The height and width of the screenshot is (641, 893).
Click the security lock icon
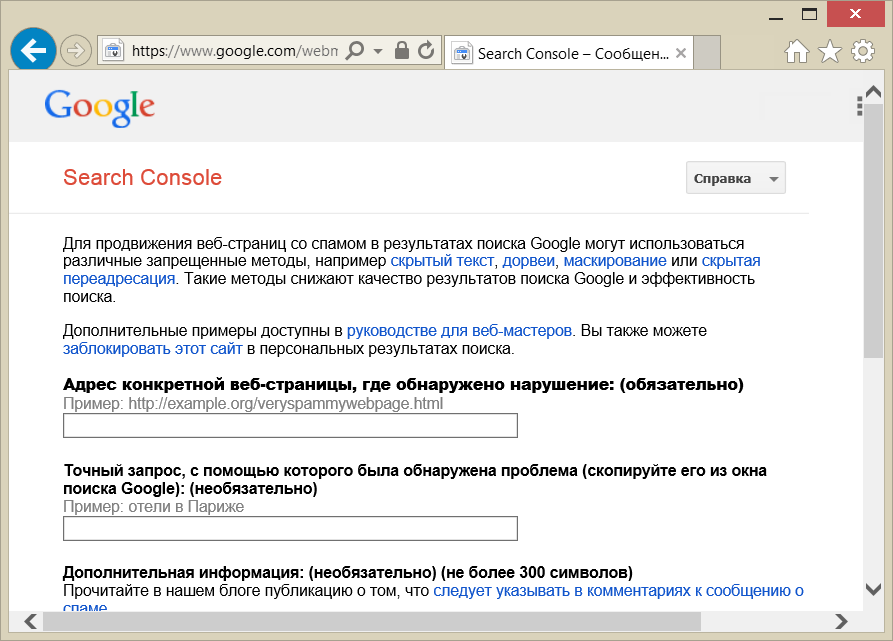tap(402, 50)
